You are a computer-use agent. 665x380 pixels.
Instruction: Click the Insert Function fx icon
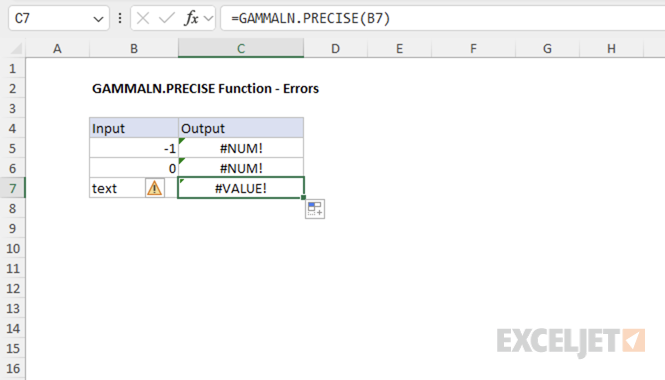click(x=191, y=18)
